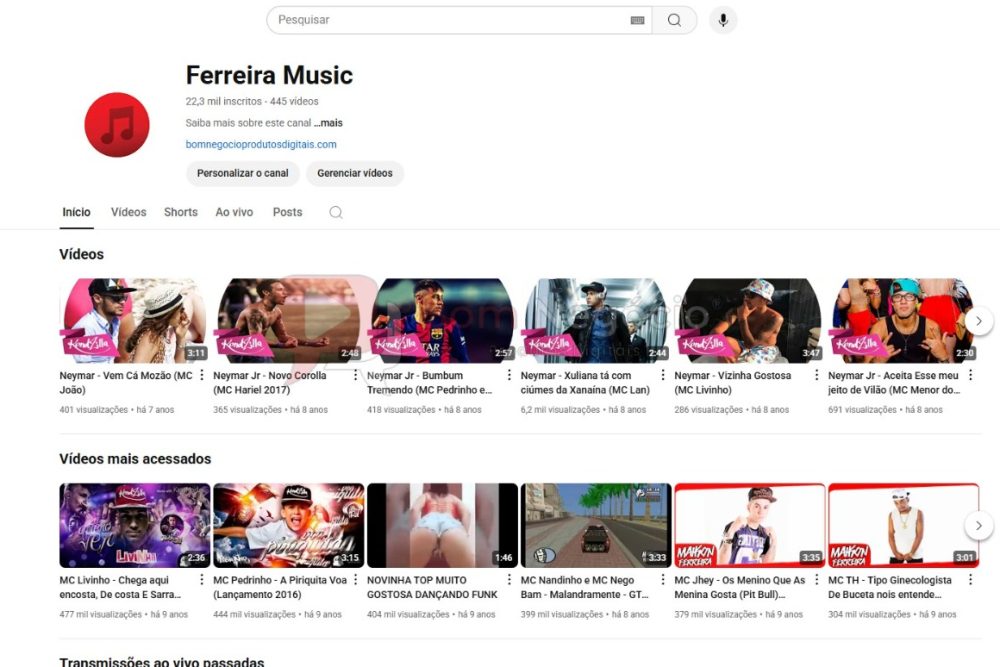Play the MC Nandinho e MC Nego Bam thumbnail
The height and width of the screenshot is (667, 1000).
[x=596, y=525]
